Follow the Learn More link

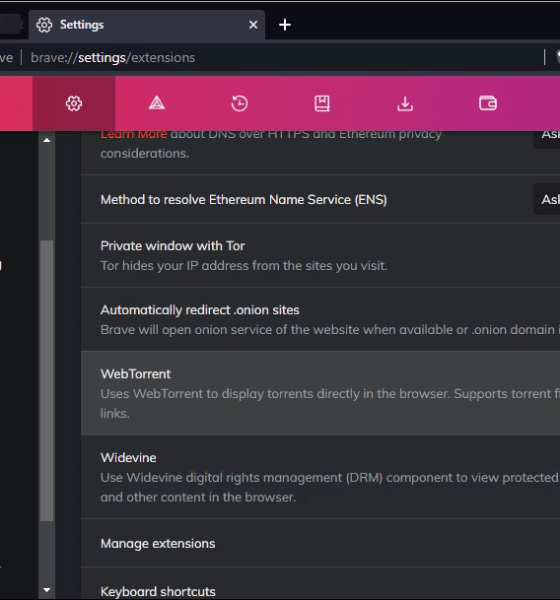coord(134,134)
